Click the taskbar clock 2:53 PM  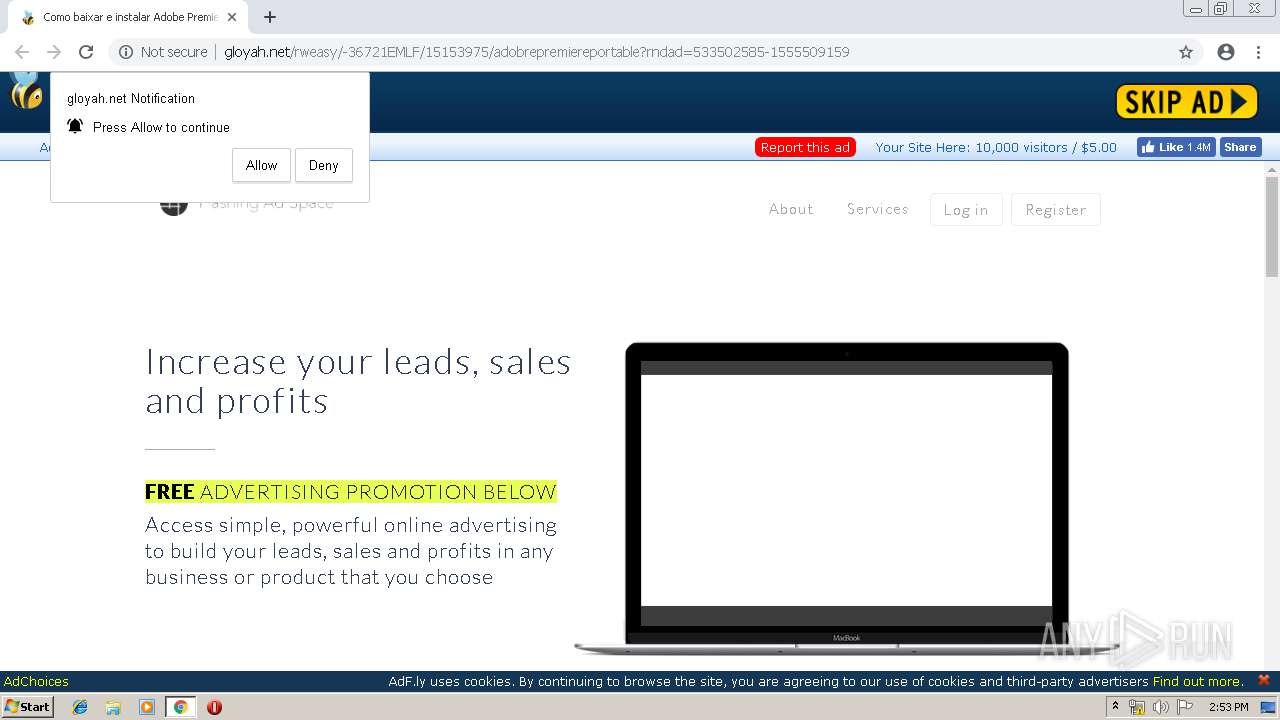pos(1229,707)
